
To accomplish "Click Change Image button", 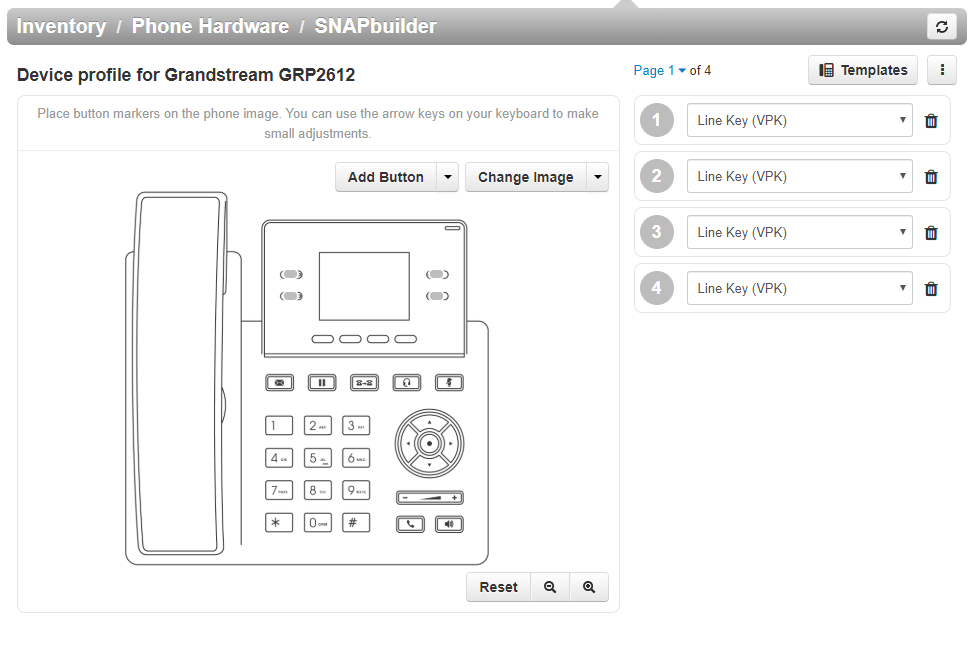I will (526, 177).
